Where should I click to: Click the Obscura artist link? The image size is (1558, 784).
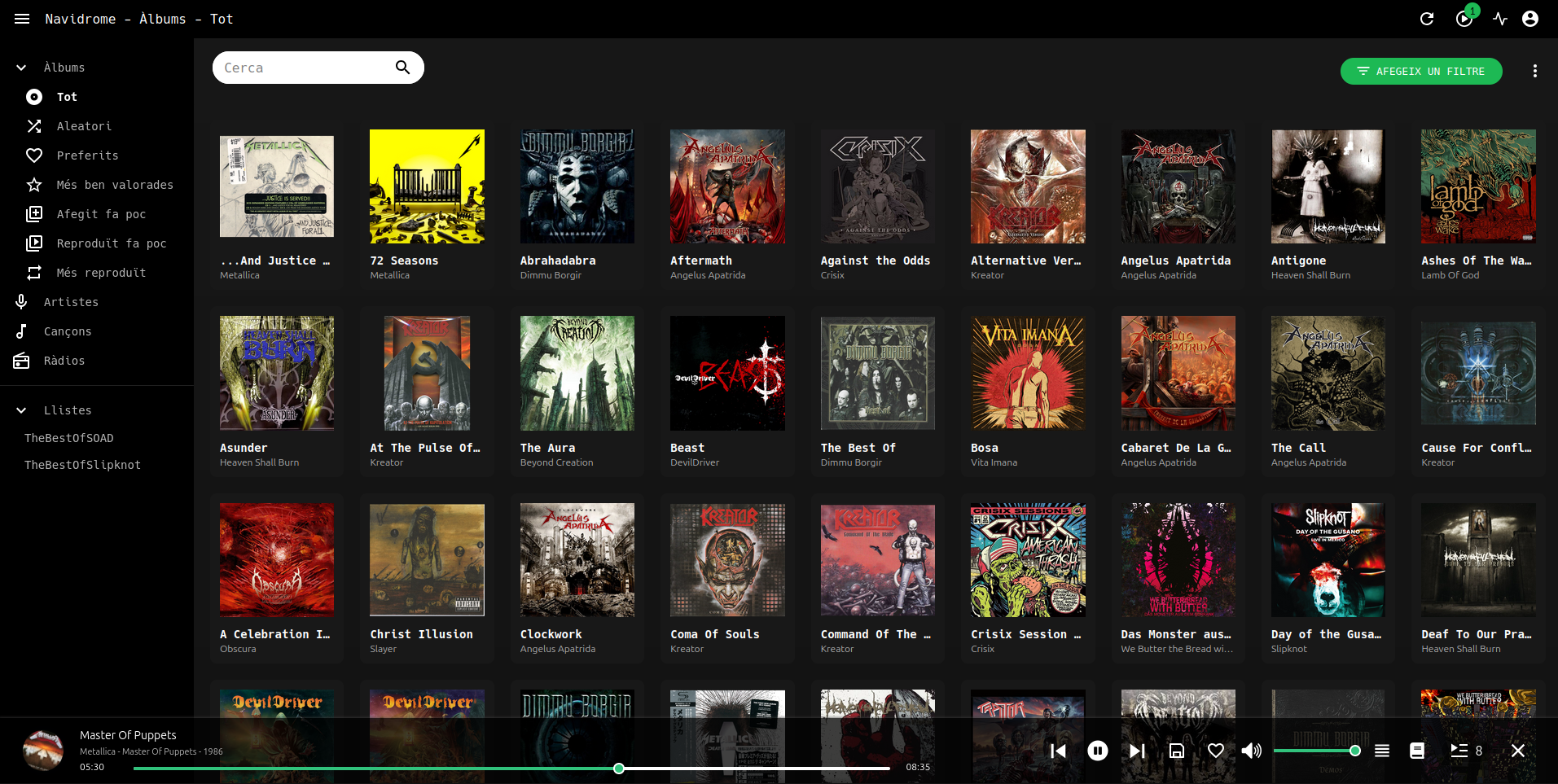click(238, 649)
